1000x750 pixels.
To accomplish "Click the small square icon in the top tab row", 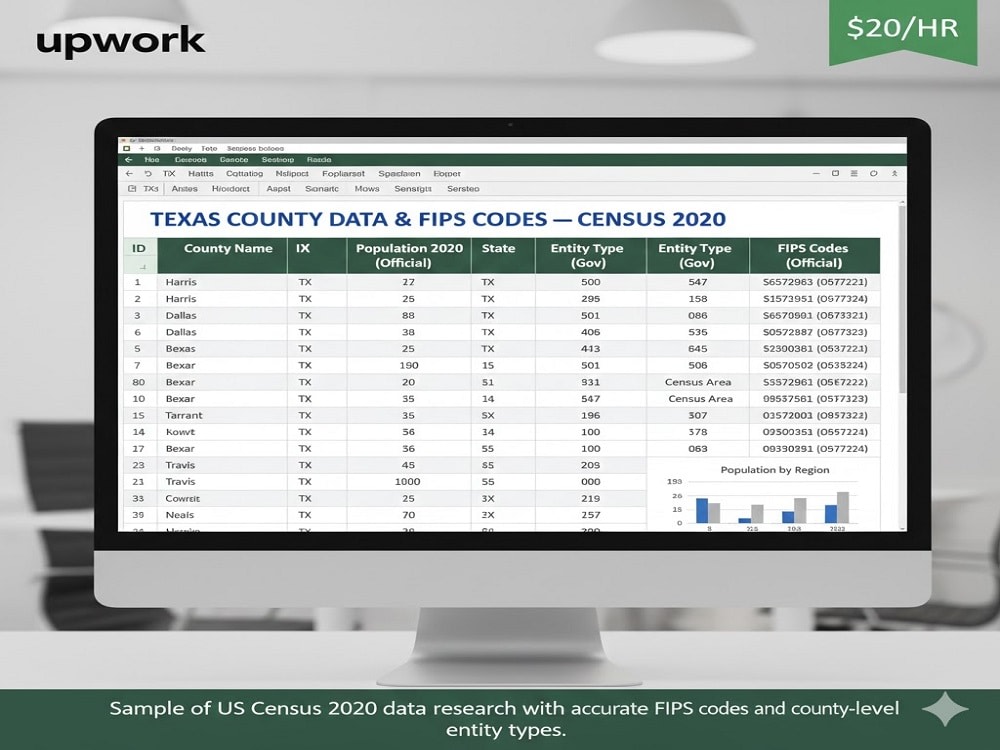I will [126, 149].
